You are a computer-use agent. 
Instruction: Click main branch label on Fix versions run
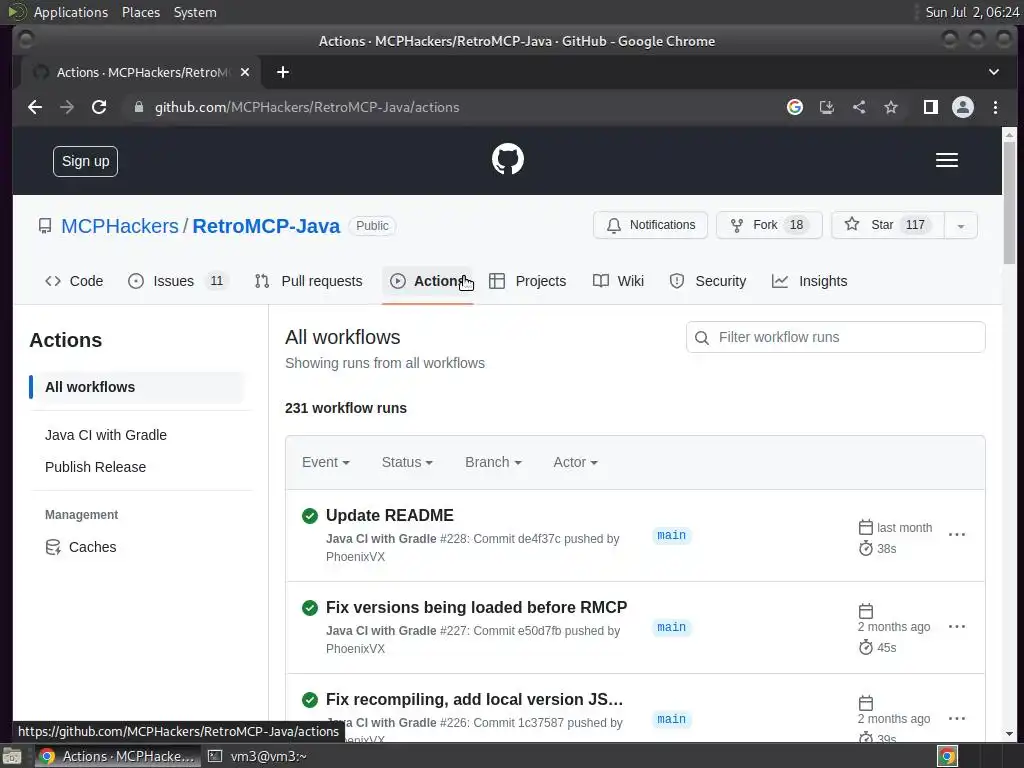click(x=671, y=628)
